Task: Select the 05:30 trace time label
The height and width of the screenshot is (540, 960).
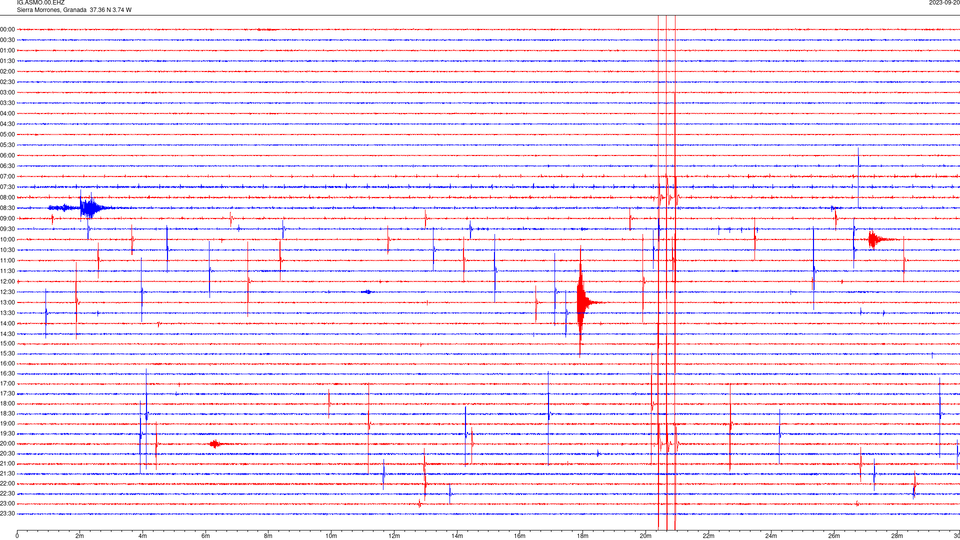Action: click(7, 144)
